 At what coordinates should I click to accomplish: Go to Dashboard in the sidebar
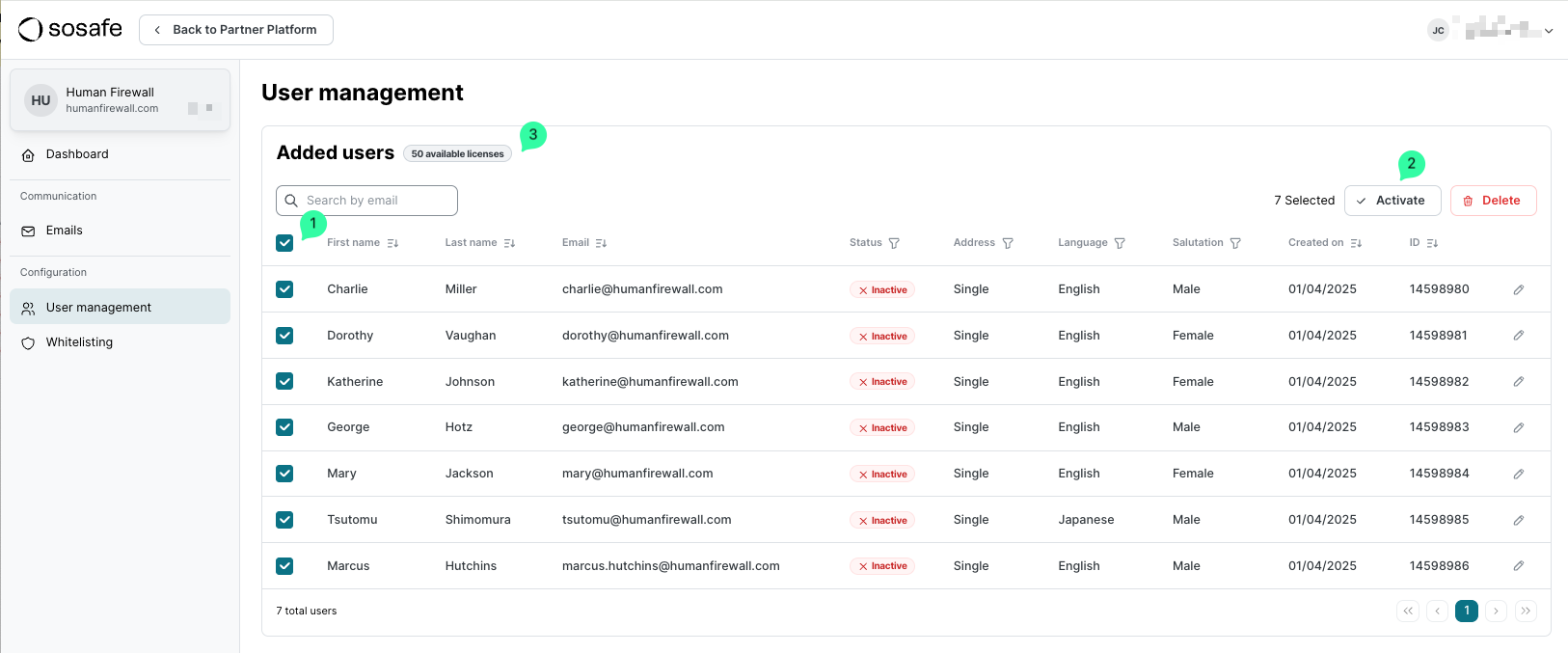point(77,154)
